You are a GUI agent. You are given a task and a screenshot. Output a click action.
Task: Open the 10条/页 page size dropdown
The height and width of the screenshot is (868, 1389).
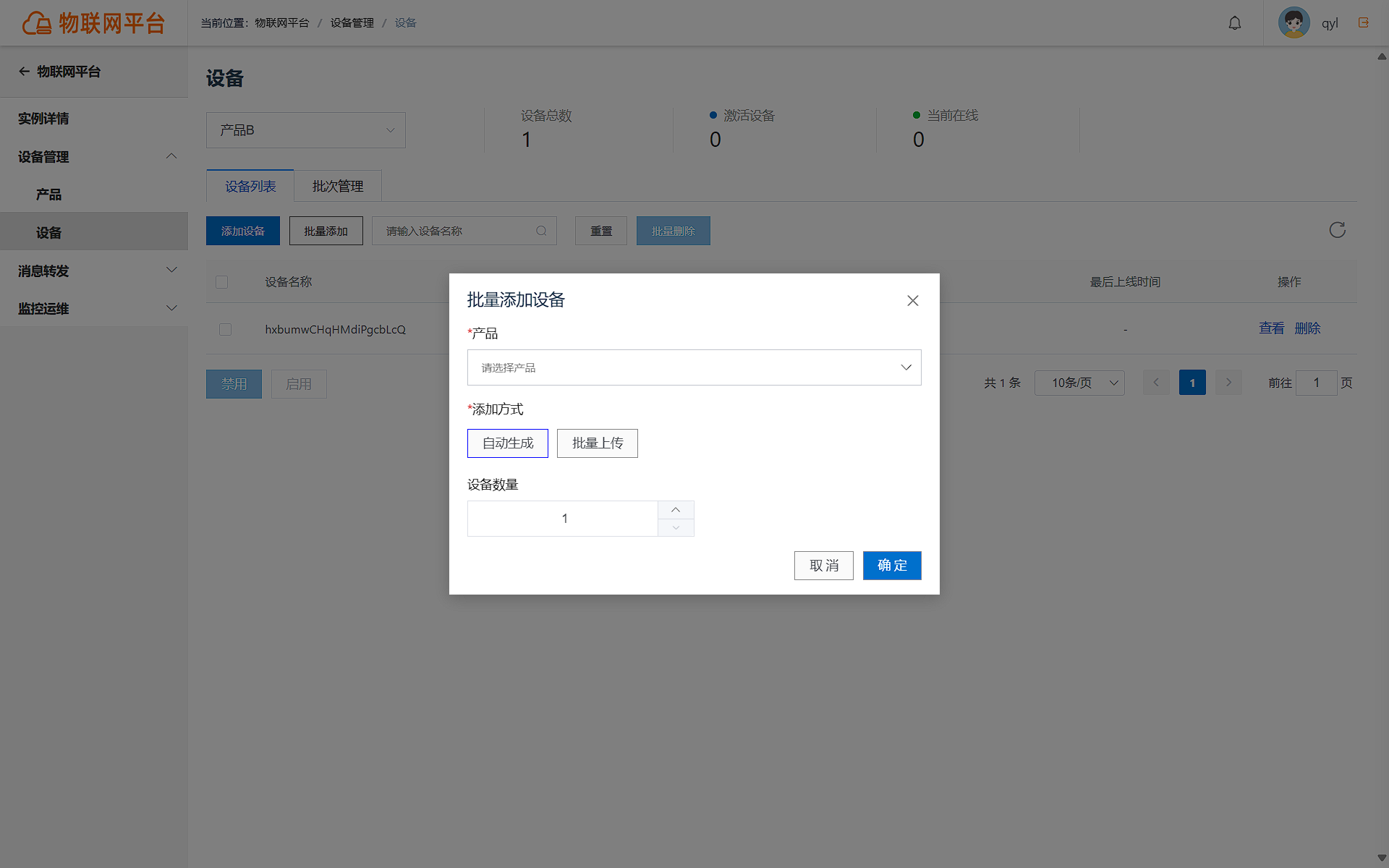tap(1079, 383)
